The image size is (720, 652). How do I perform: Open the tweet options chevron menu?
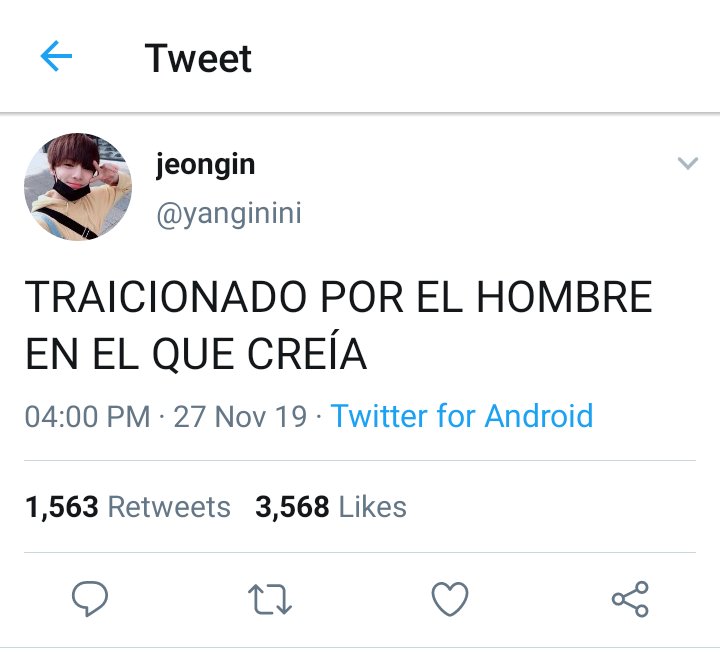687,163
